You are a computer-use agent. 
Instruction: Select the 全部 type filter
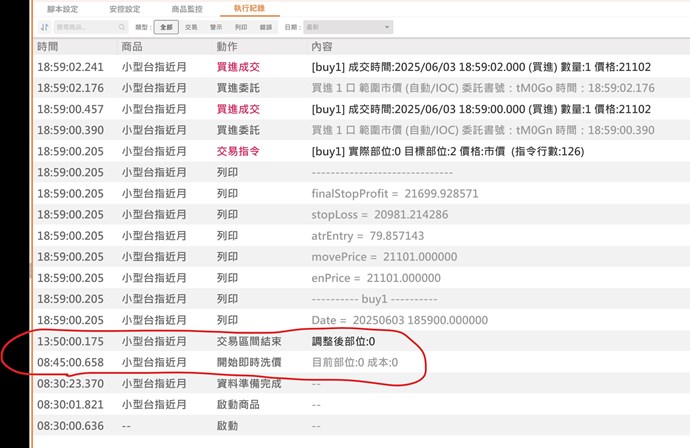coord(166,29)
